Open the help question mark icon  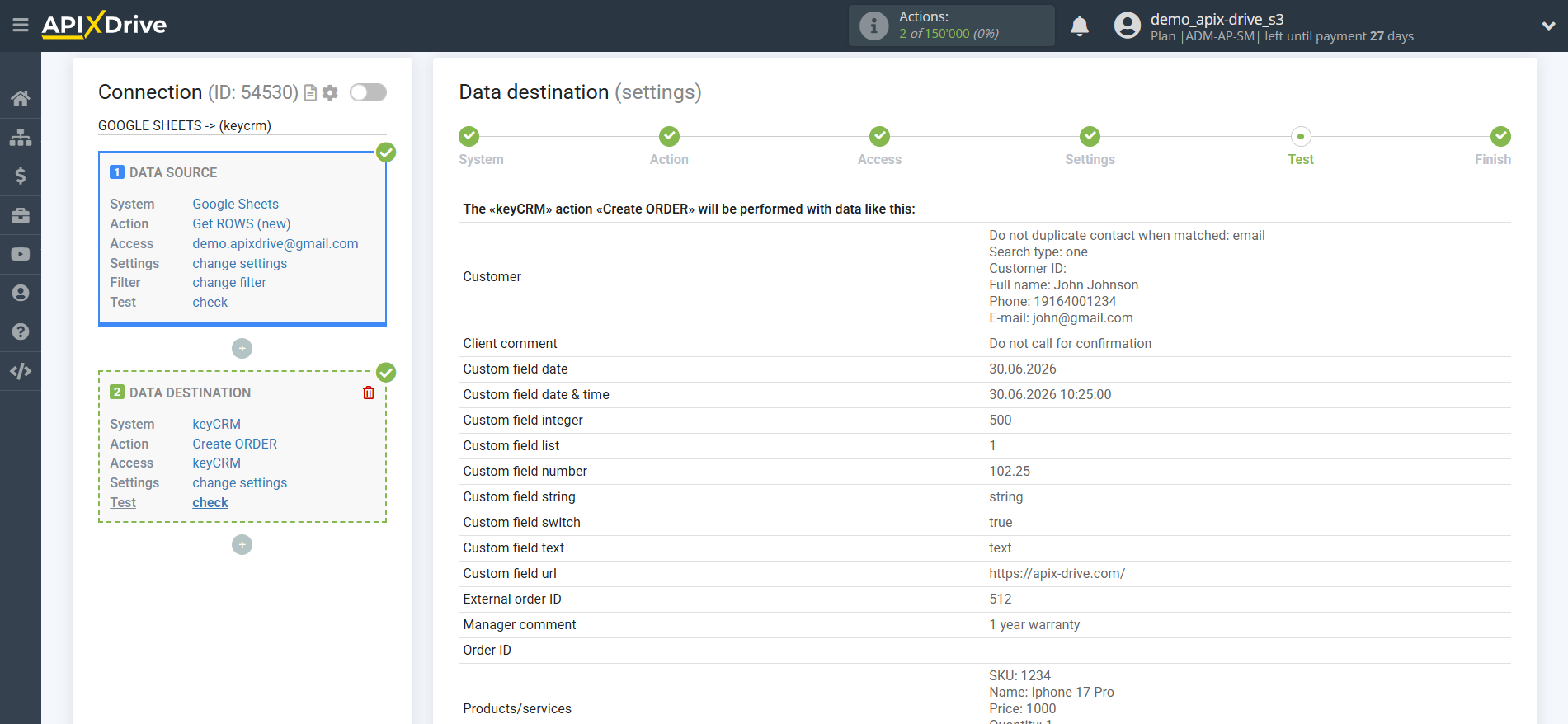coord(21,331)
